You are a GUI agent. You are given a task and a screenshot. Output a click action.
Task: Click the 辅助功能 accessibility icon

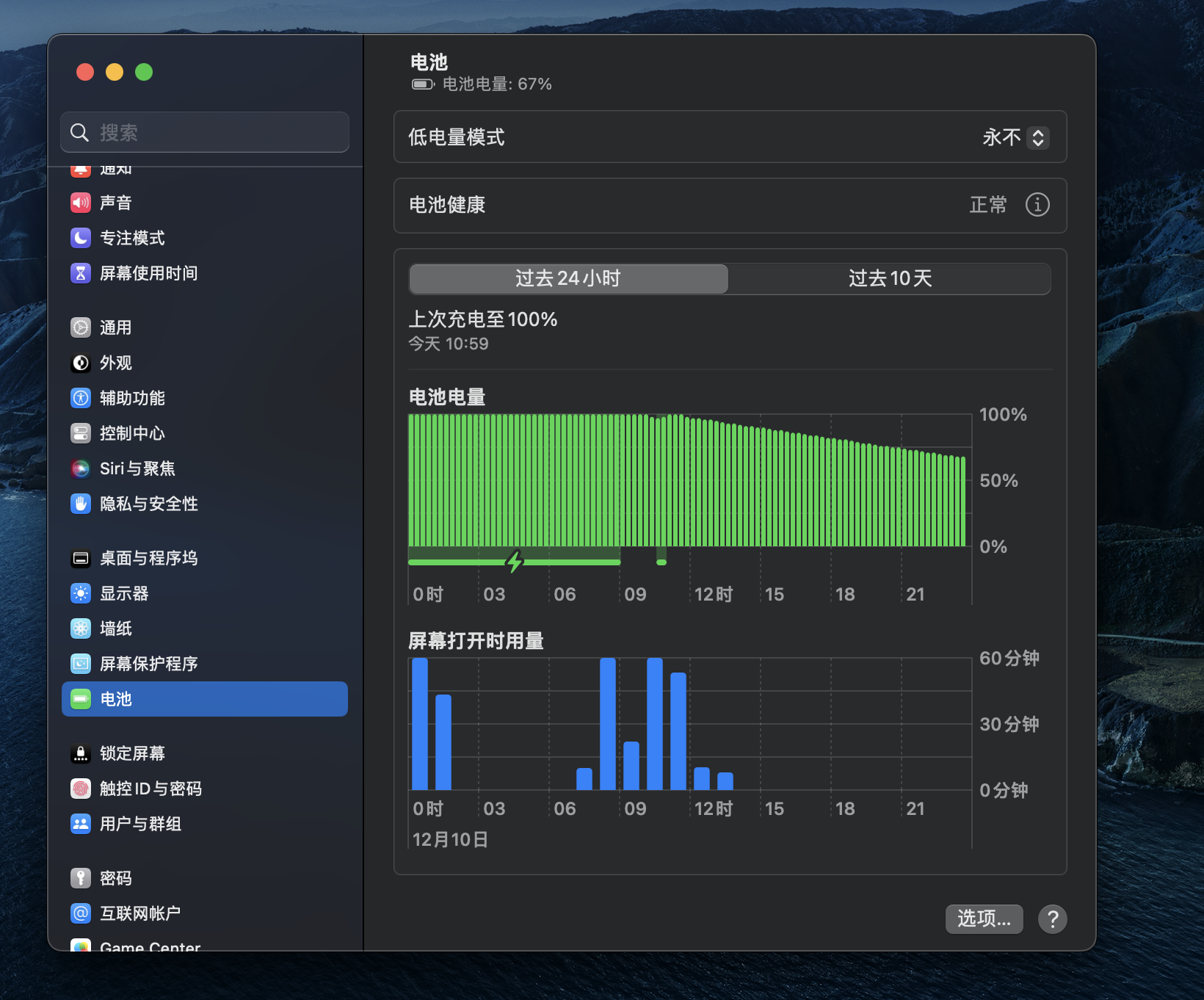coord(81,398)
